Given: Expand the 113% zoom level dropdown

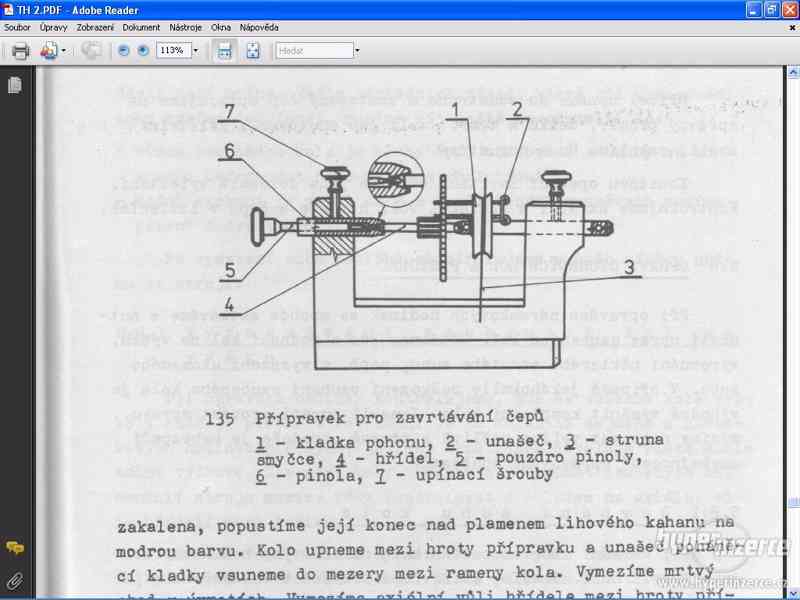Looking at the screenshot, I should tap(195, 50).
